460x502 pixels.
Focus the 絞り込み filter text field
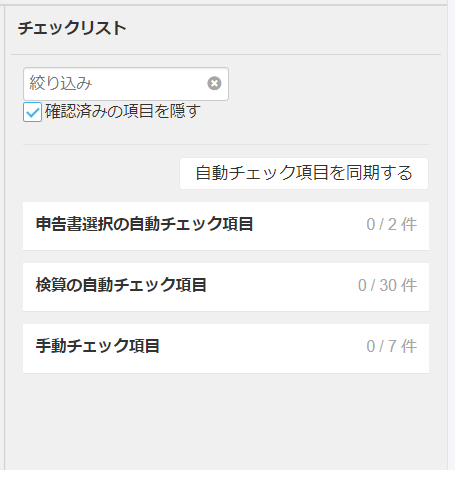[126, 84]
